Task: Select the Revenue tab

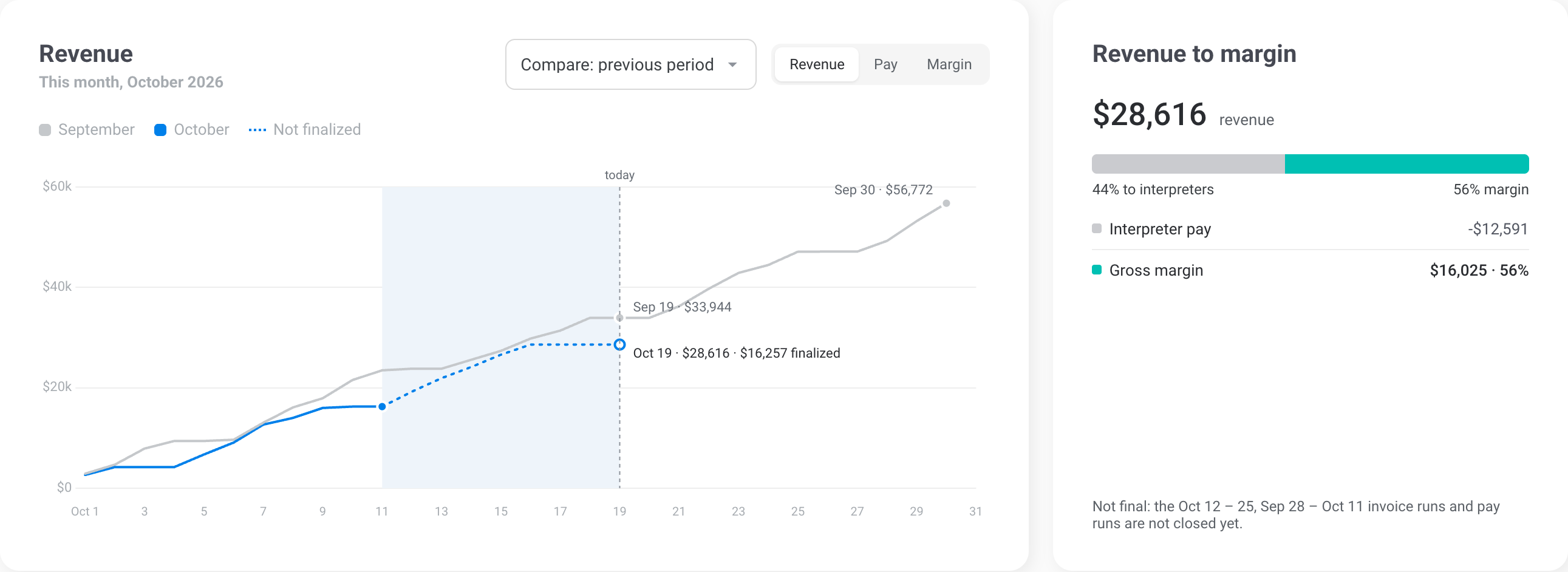Action: click(x=816, y=64)
